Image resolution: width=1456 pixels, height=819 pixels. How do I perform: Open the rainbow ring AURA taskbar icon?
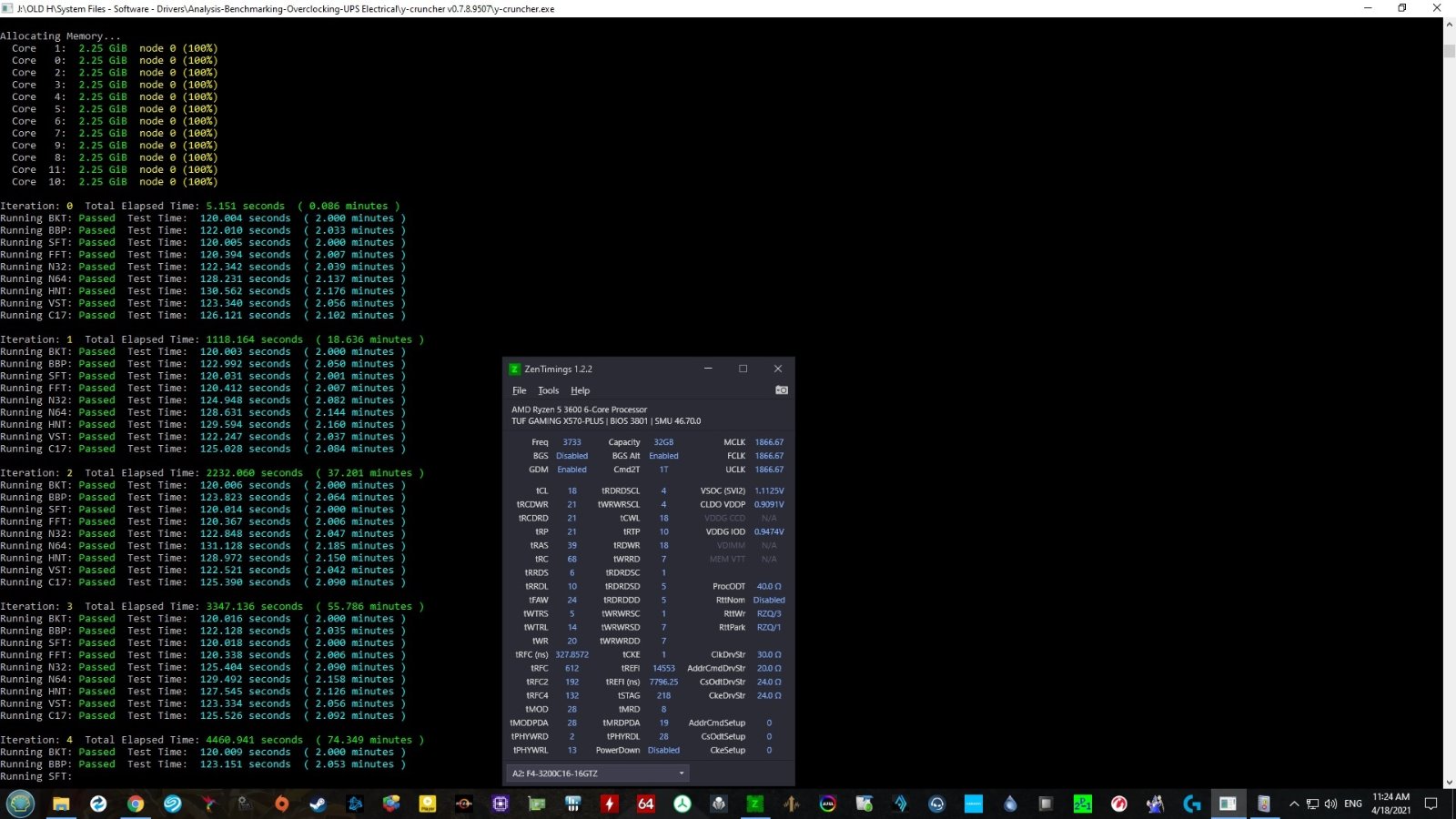tap(827, 804)
